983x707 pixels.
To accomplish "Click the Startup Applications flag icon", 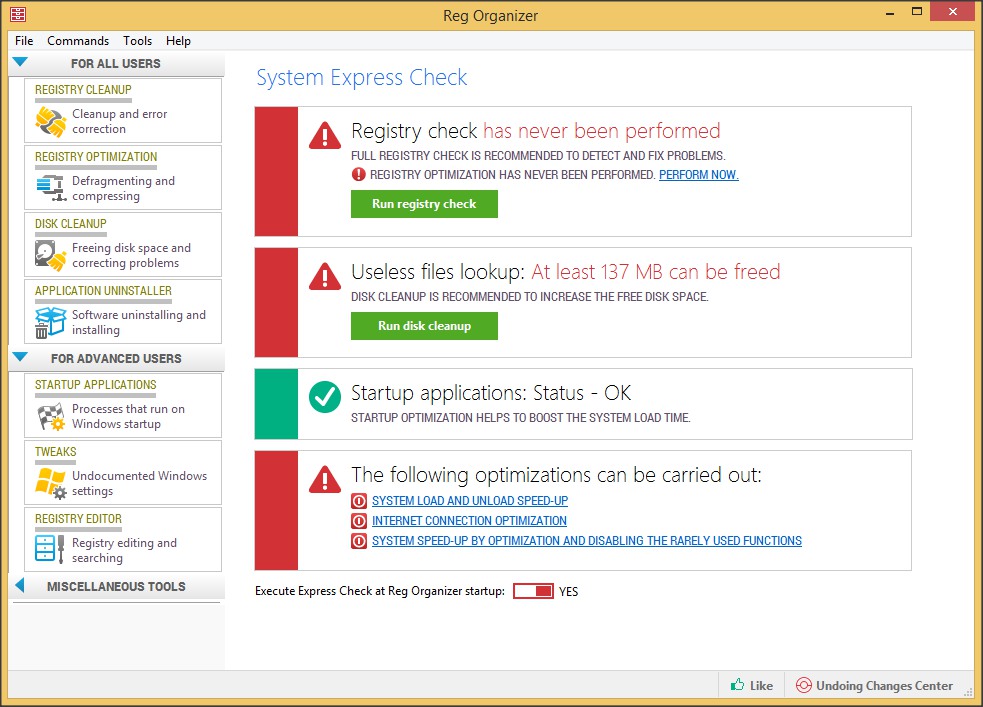I will [x=51, y=417].
